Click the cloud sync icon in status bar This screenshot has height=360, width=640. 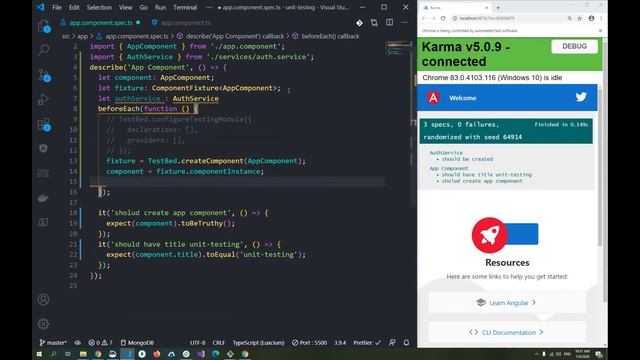[78, 342]
